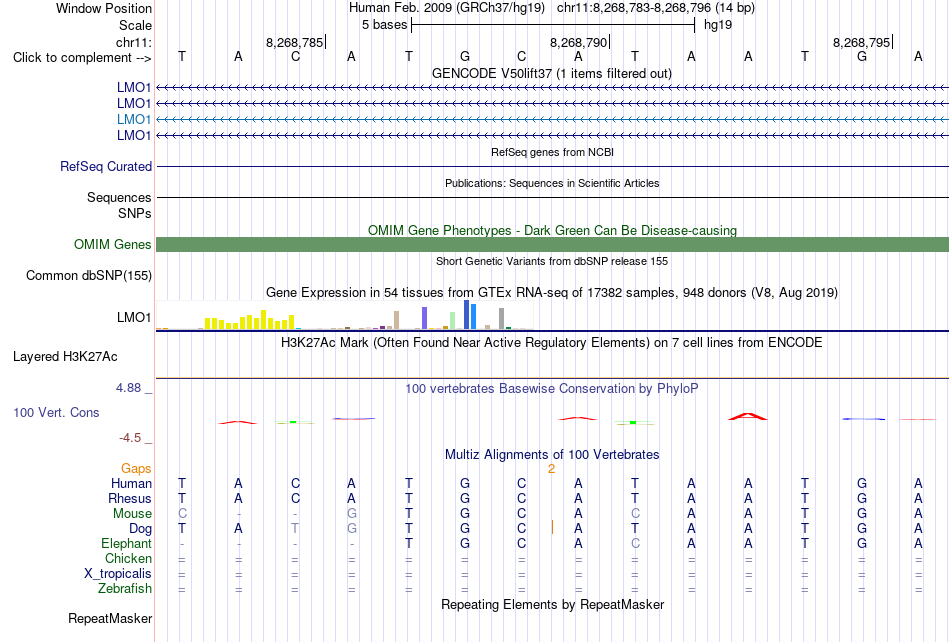Click the 'RefSeq genes from NCBI' title
The height and width of the screenshot is (642, 950).
click(x=552, y=152)
